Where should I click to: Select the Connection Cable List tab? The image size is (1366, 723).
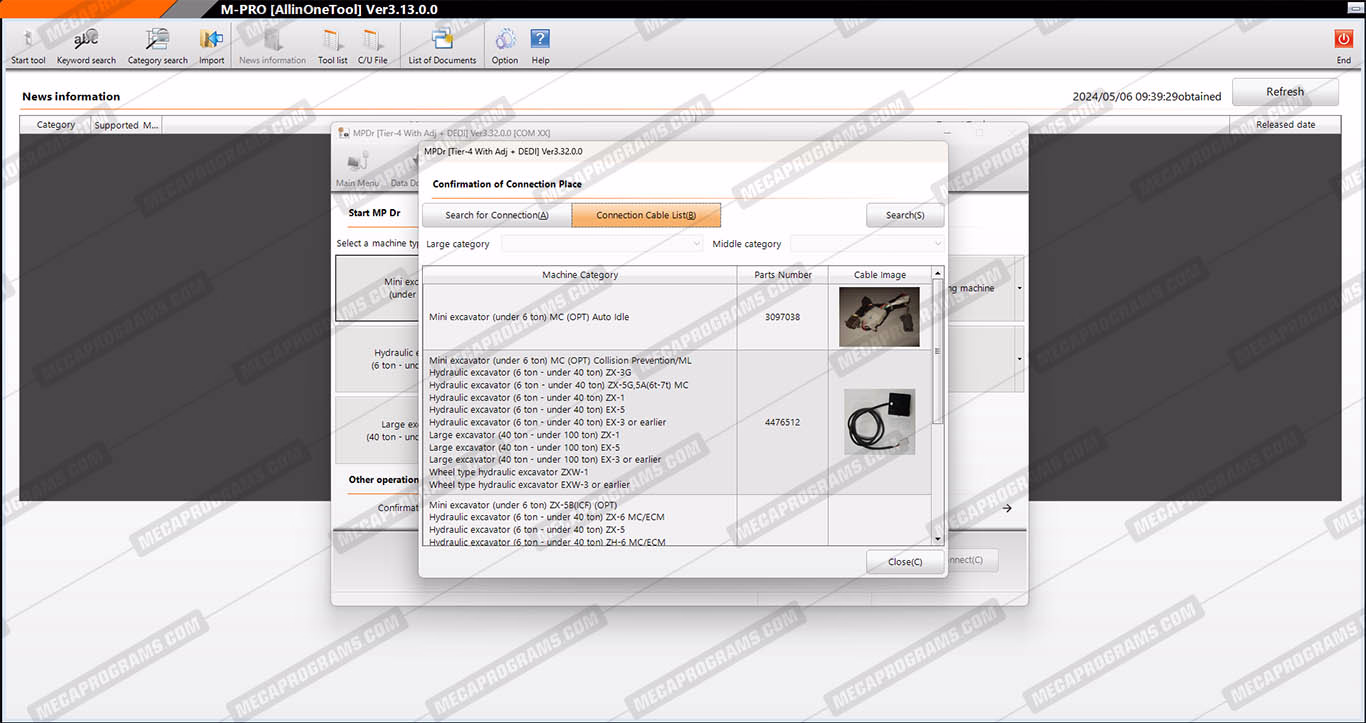646,215
